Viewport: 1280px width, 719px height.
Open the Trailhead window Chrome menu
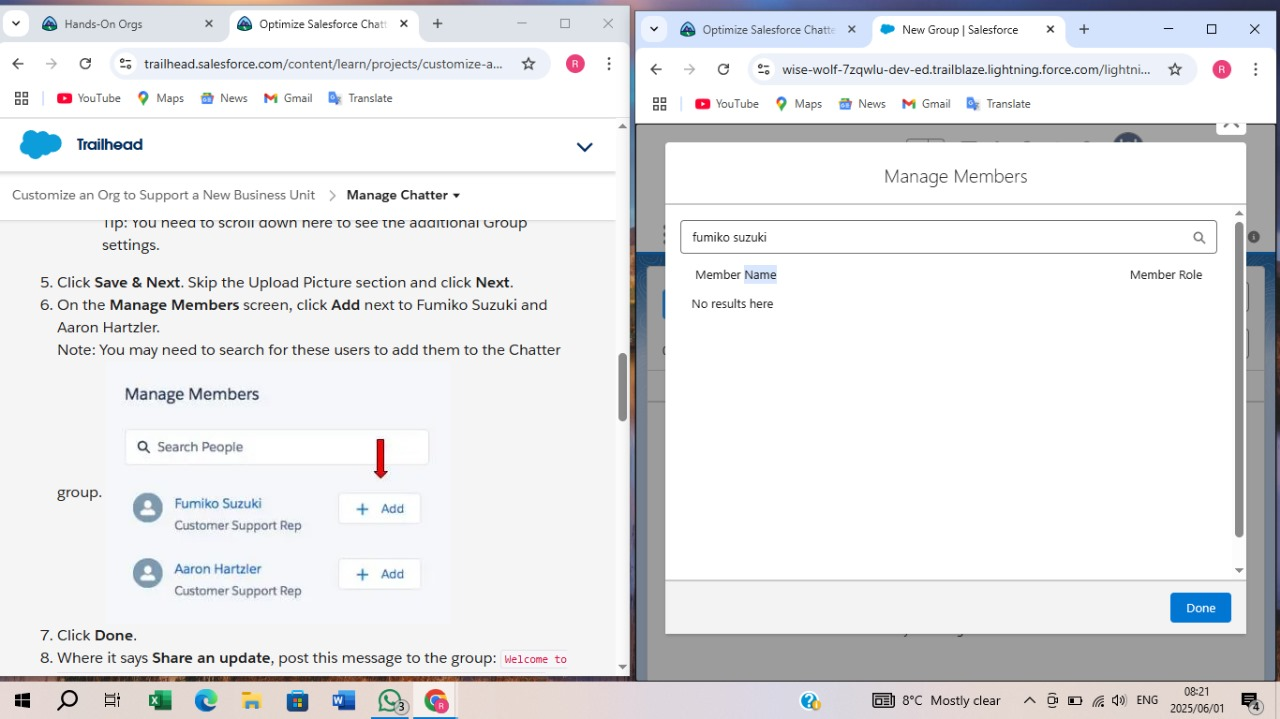[x=608, y=63]
